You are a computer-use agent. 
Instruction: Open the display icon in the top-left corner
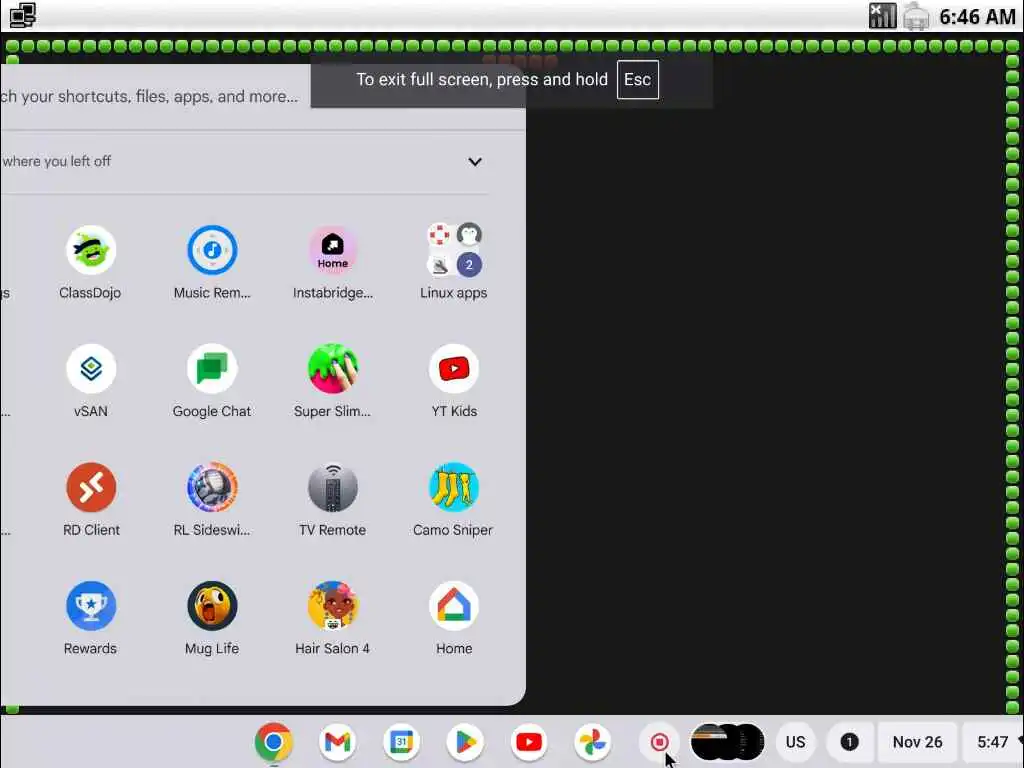coord(22,15)
